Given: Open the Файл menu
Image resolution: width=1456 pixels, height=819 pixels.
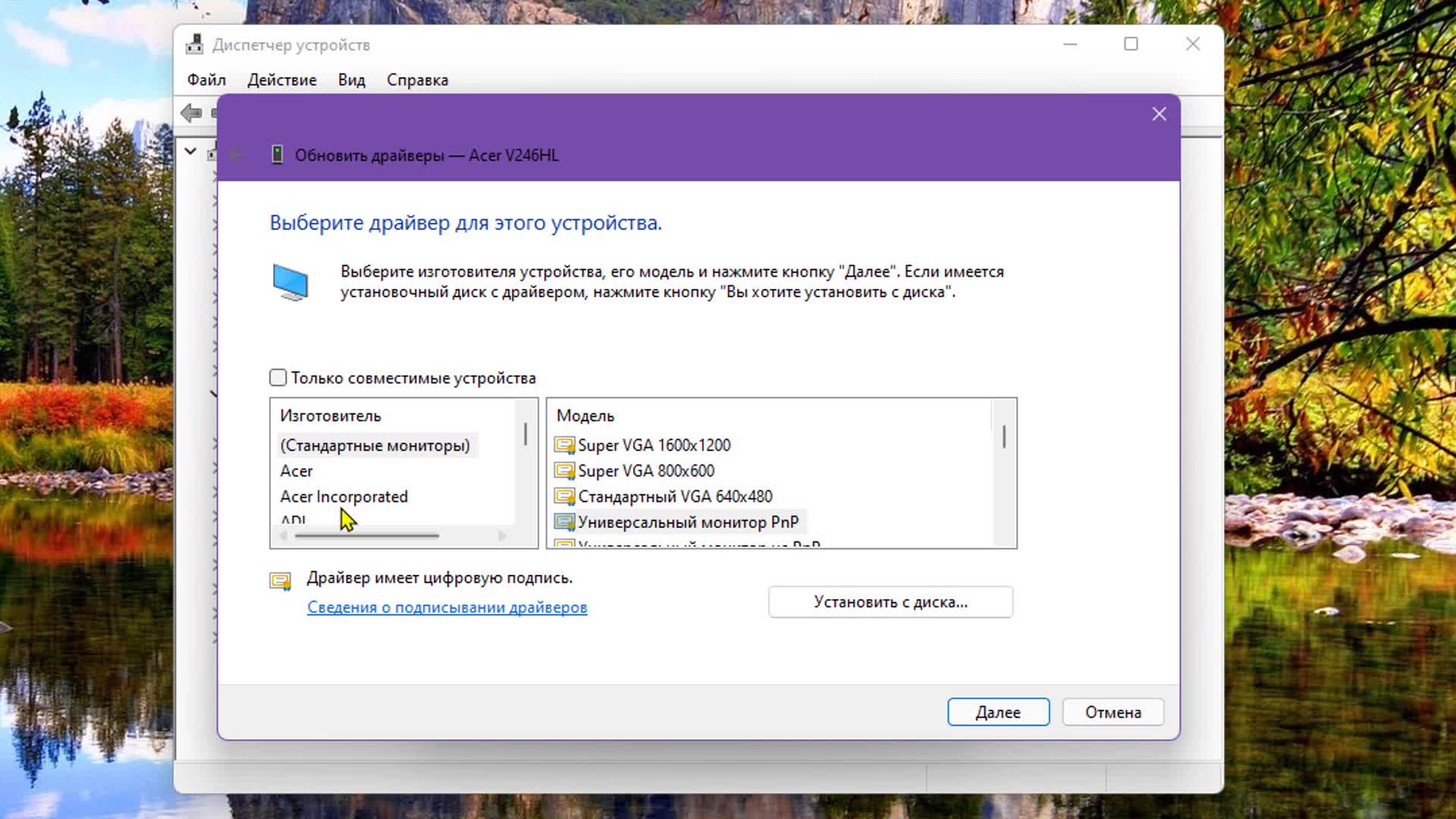Looking at the screenshot, I should click(x=206, y=80).
